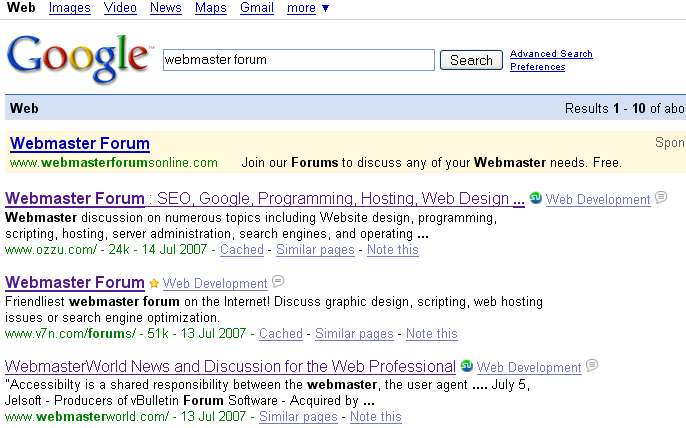Open the Preferences link
This screenshot has height=428, width=686.
538,67
